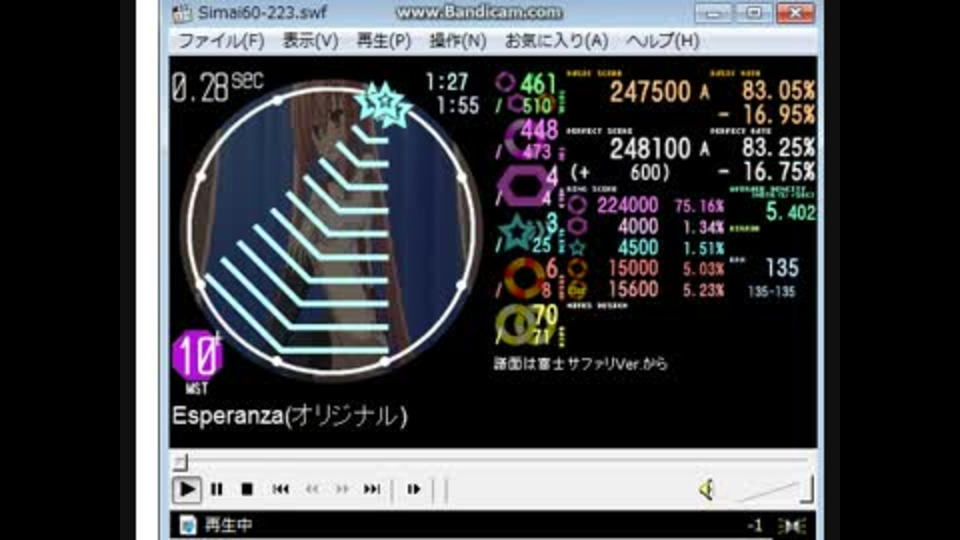Click the 224000 score row

click(x=647, y=206)
